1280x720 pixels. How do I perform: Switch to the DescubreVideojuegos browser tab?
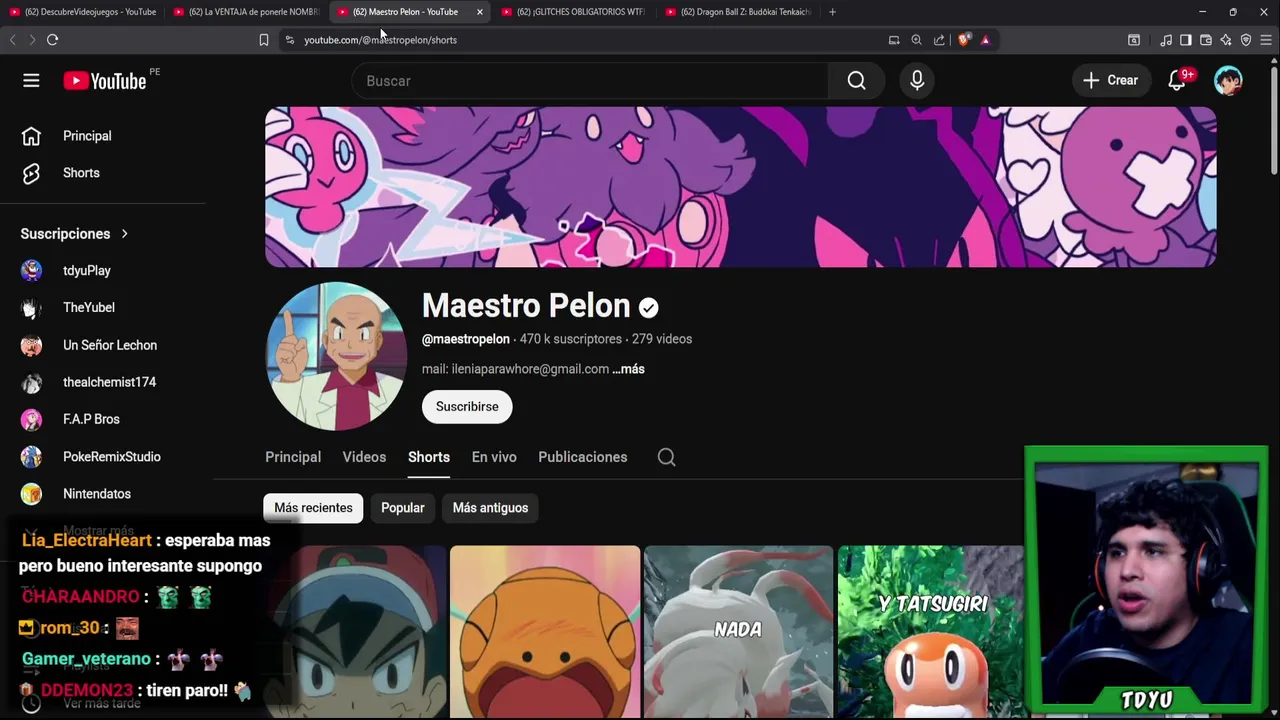pos(83,12)
